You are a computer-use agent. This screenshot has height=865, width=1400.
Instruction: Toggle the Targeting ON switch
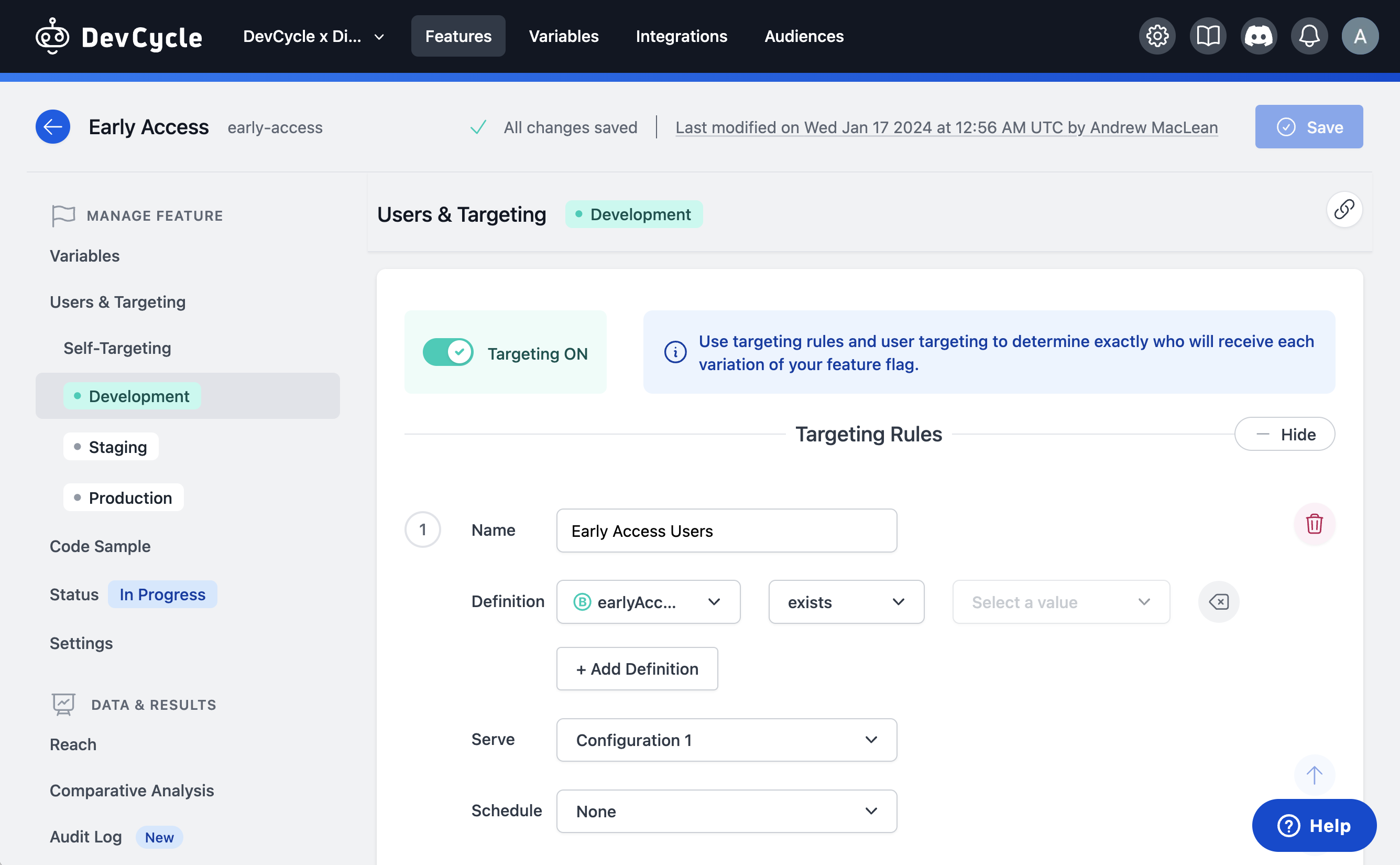tap(448, 351)
